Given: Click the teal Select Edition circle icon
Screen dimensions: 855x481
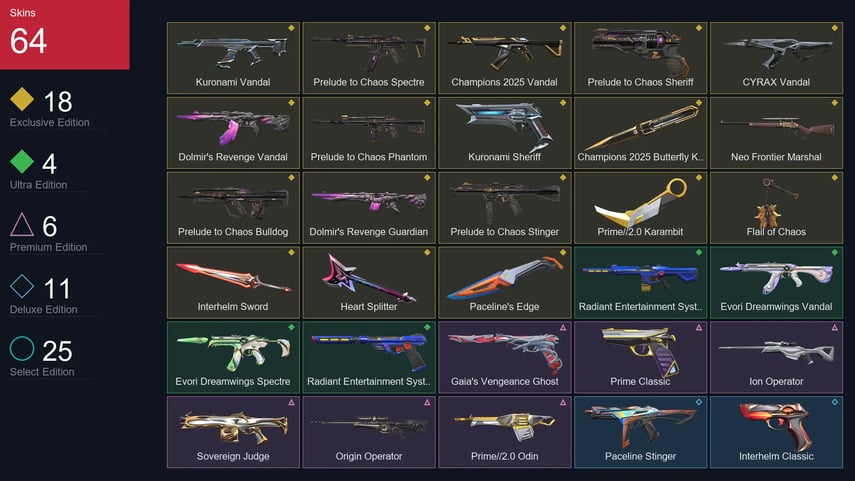Looking at the screenshot, I should click(22, 348).
